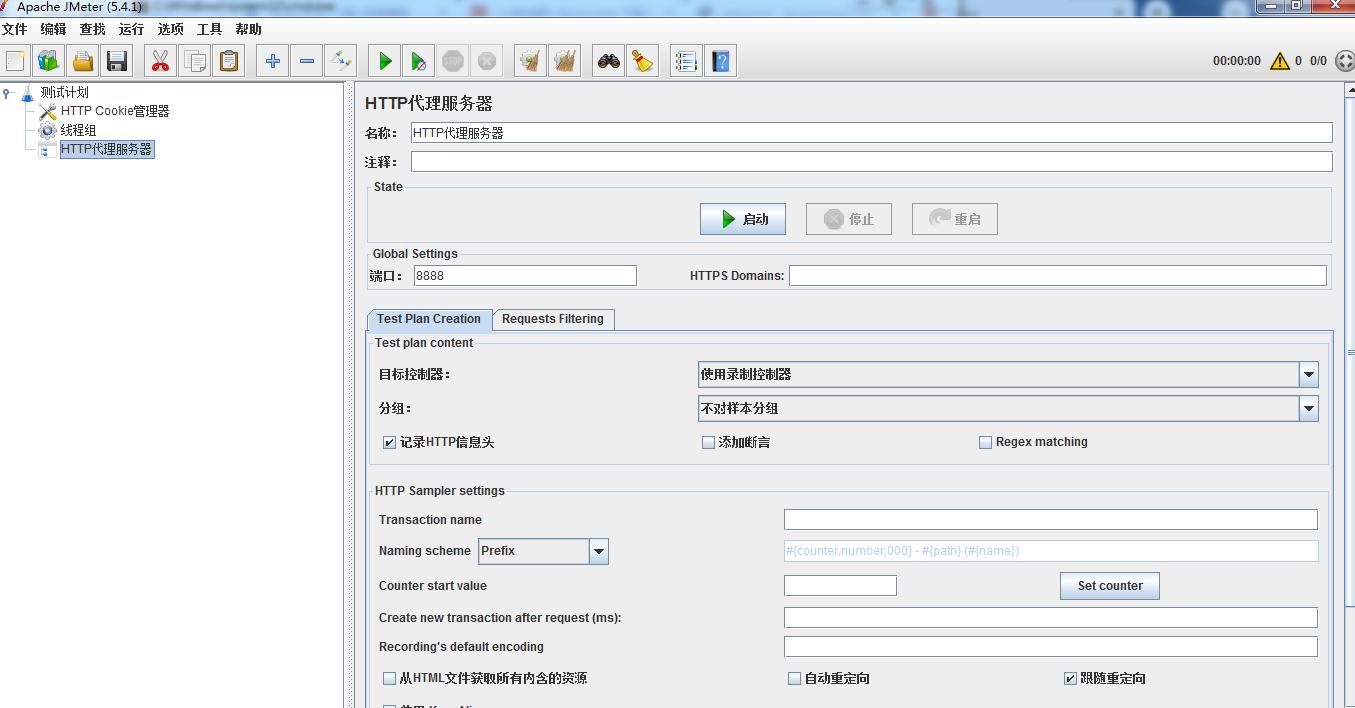Click the Counter start value field
1355x708 pixels.
pyautogui.click(x=840, y=585)
